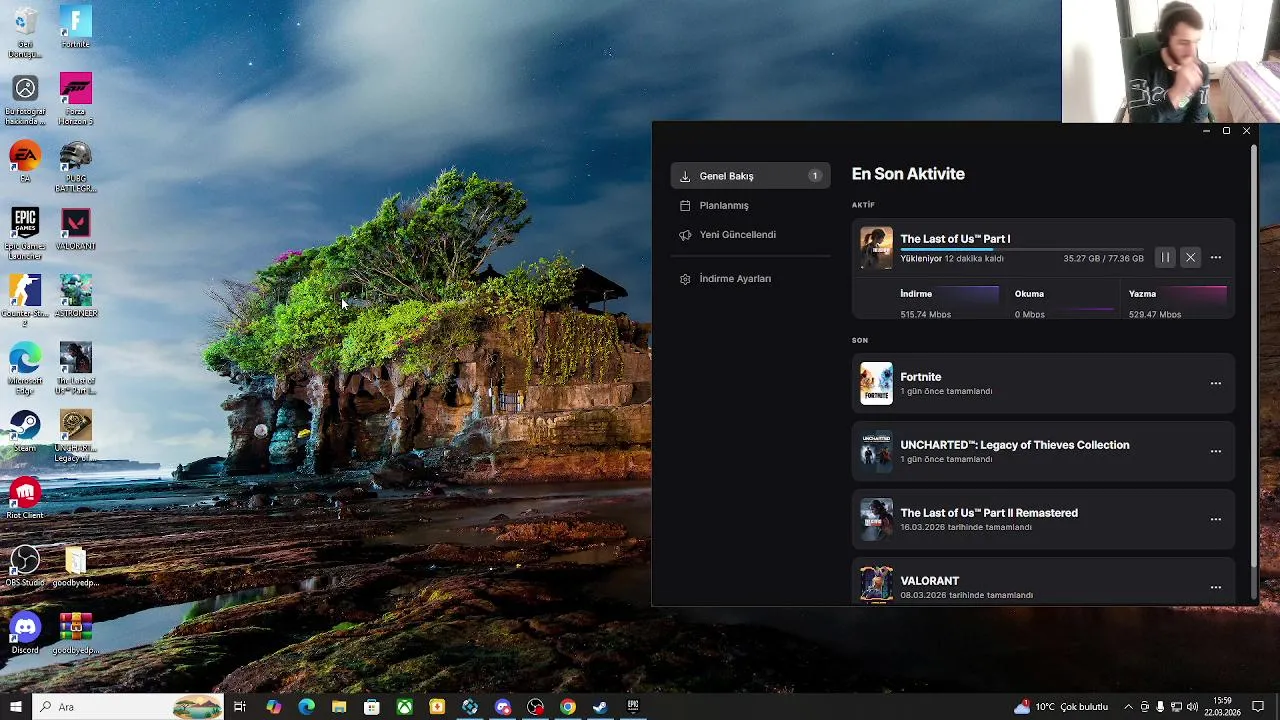Open the three-dot menu for UNCHARTED Legacy of Thieves

click(1216, 451)
